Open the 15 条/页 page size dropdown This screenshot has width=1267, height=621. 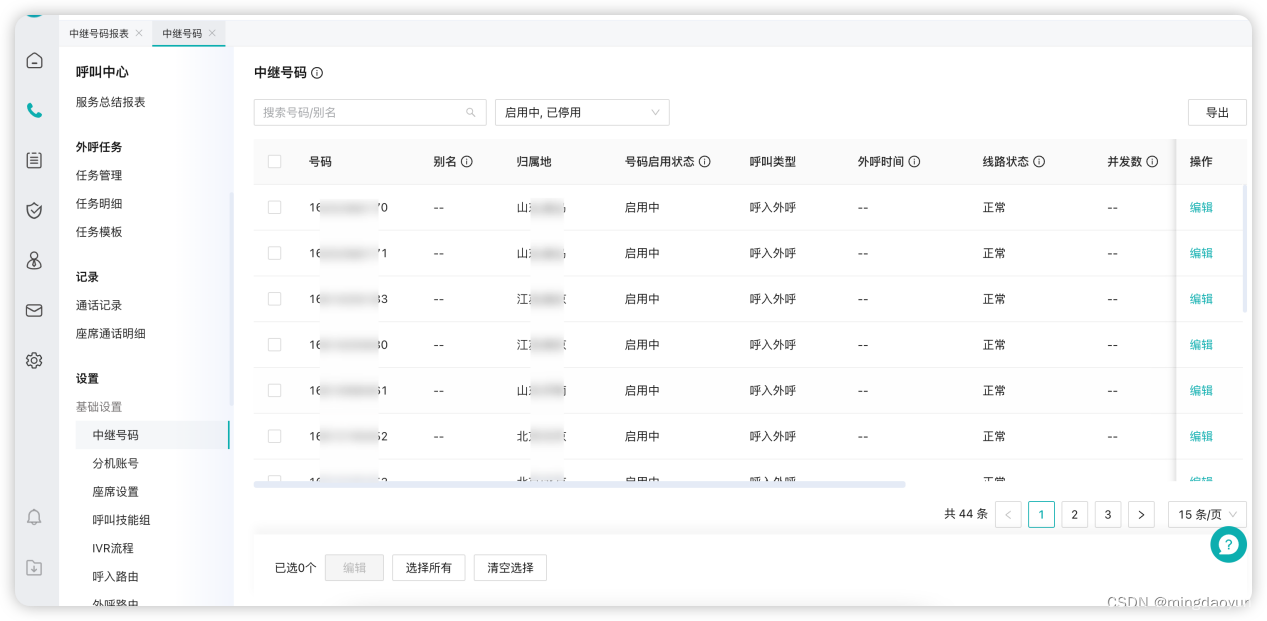click(1206, 514)
